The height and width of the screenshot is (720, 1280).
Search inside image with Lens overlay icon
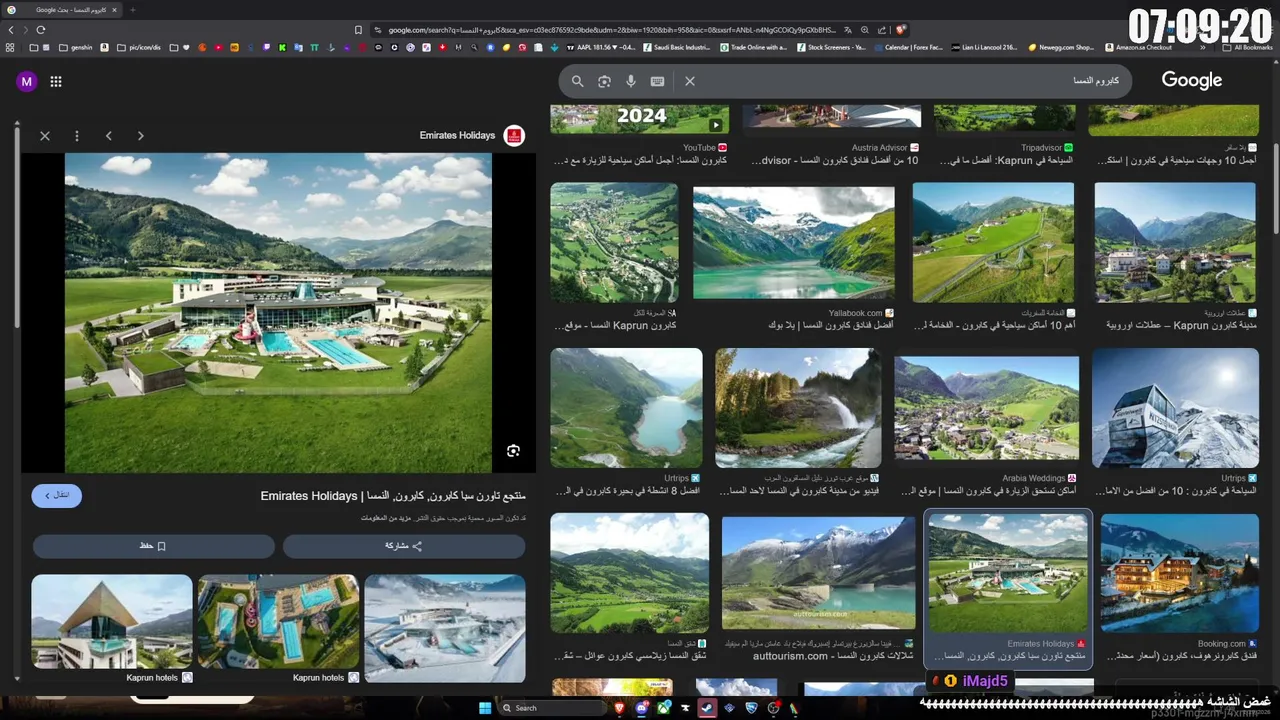point(513,451)
